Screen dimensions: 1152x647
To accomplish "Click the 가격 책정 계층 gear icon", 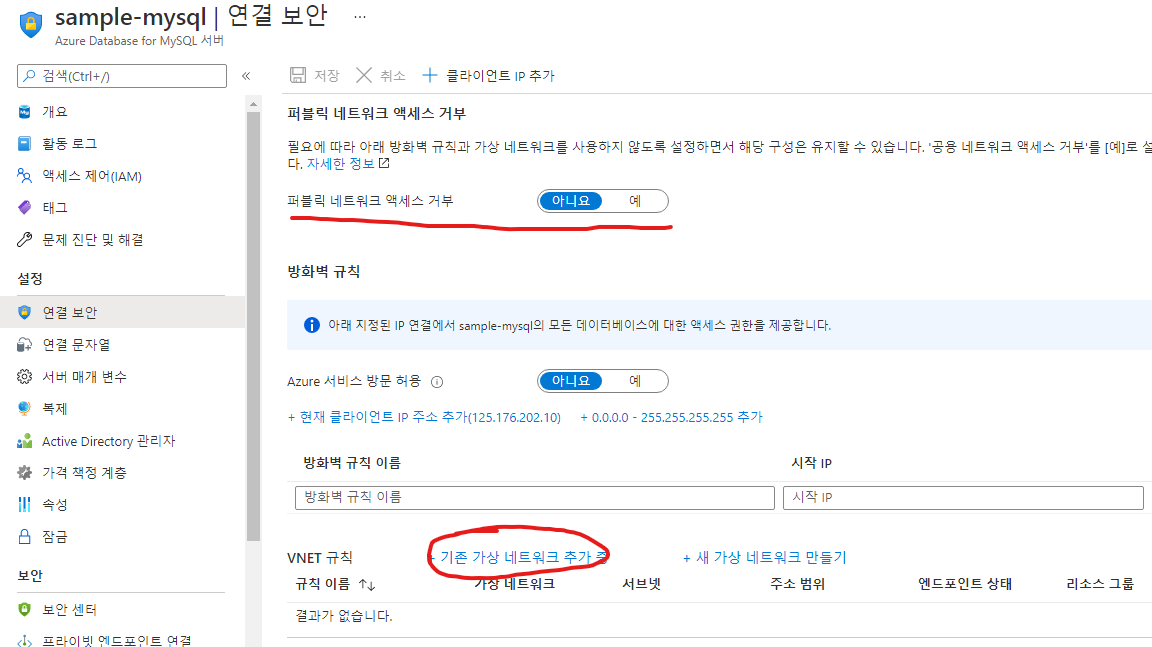I will [24, 472].
